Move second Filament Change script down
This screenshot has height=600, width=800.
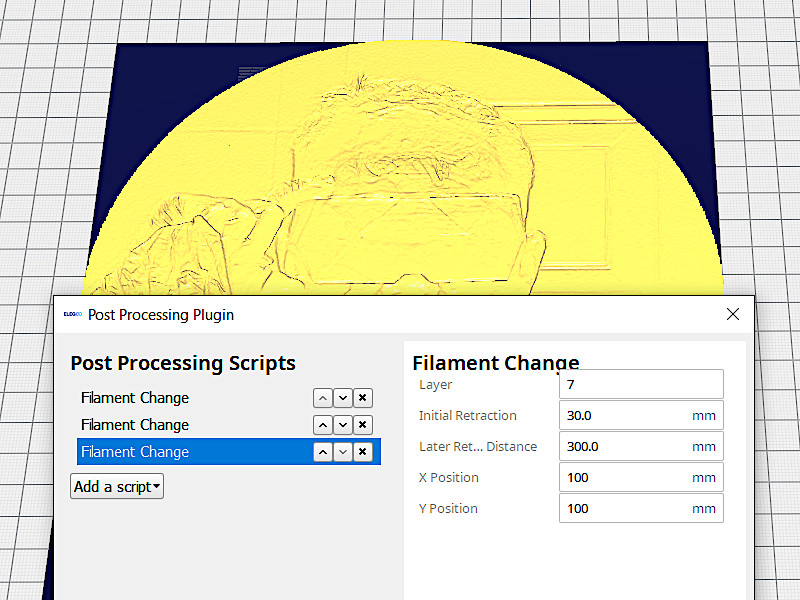coord(343,425)
